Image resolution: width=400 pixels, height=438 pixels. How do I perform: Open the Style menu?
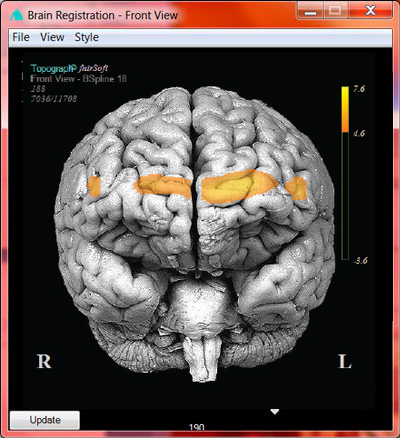tap(86, 37)
